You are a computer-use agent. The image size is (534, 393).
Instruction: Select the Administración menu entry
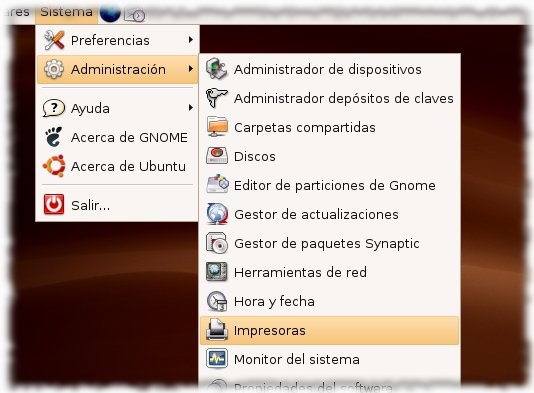[x=117, y=69]
